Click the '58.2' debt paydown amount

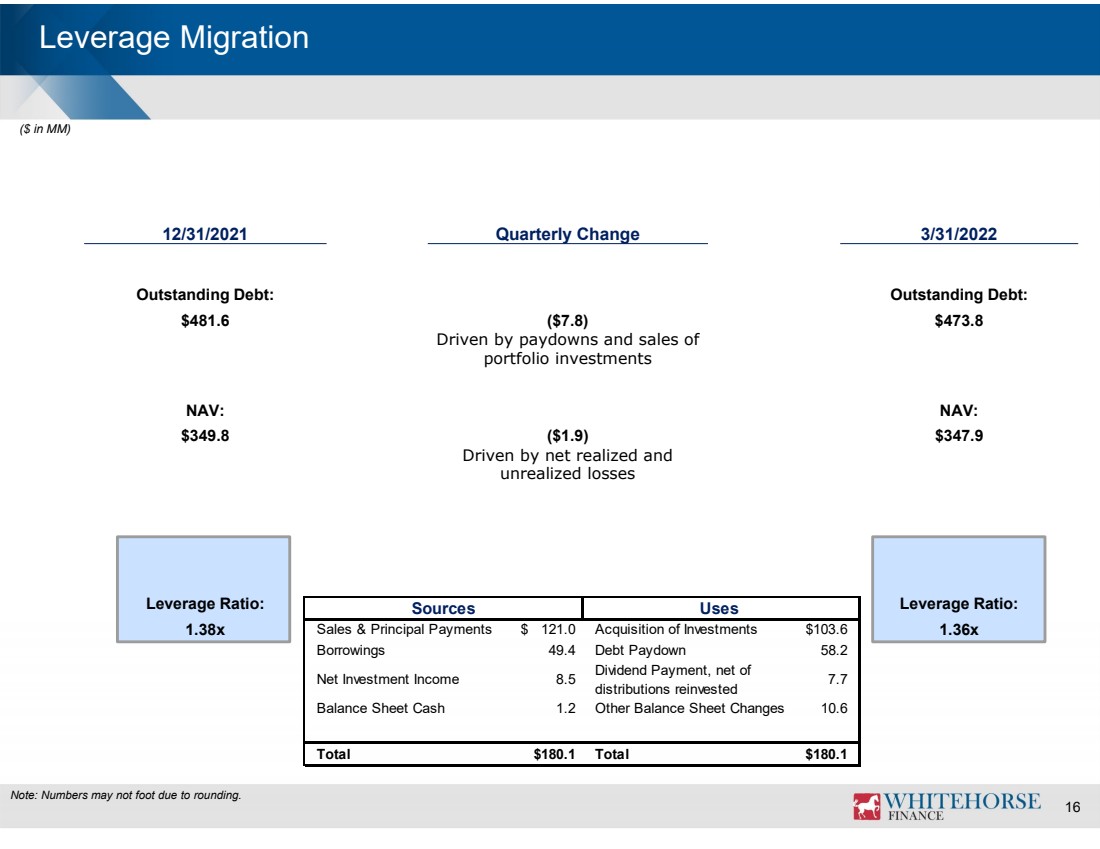pyautogui.click(x=834, y=650)
